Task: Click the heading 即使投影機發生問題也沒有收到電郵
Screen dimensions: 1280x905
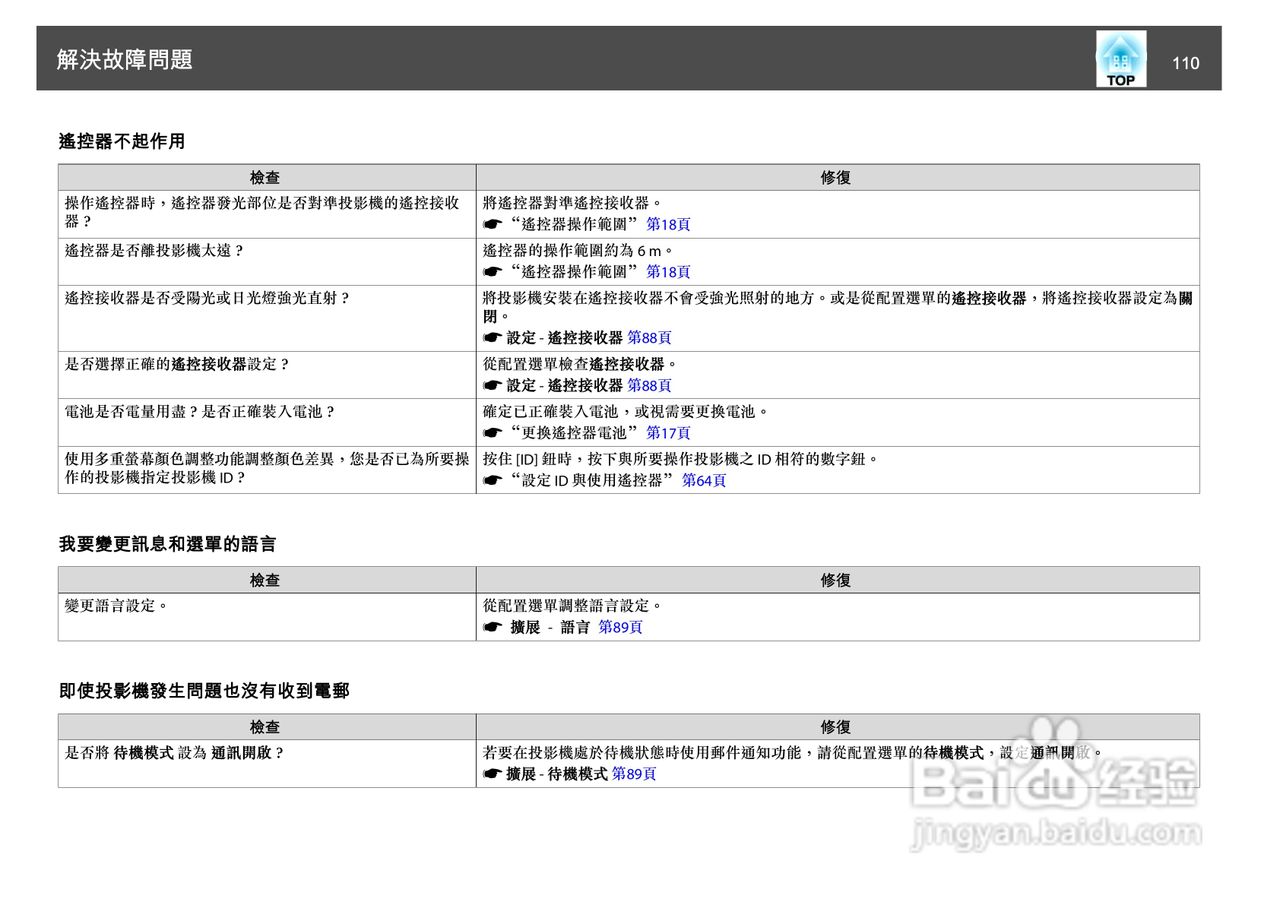Action: click(204, 691)
